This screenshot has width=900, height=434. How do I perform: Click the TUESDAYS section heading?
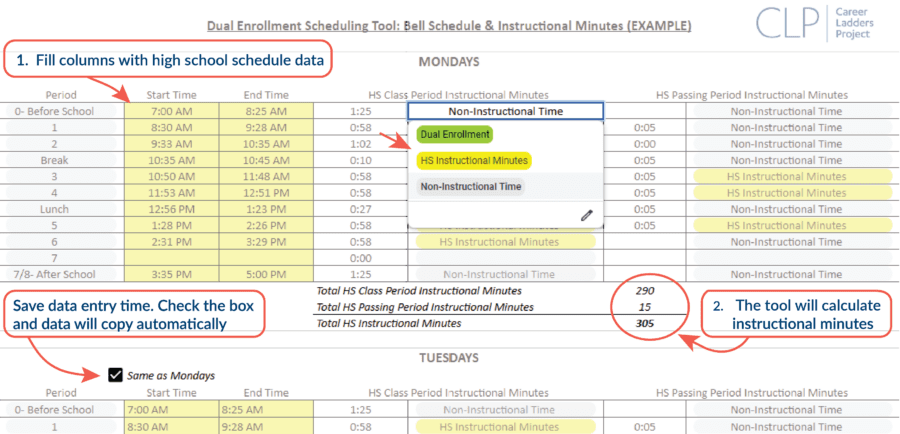coord(449,358)
